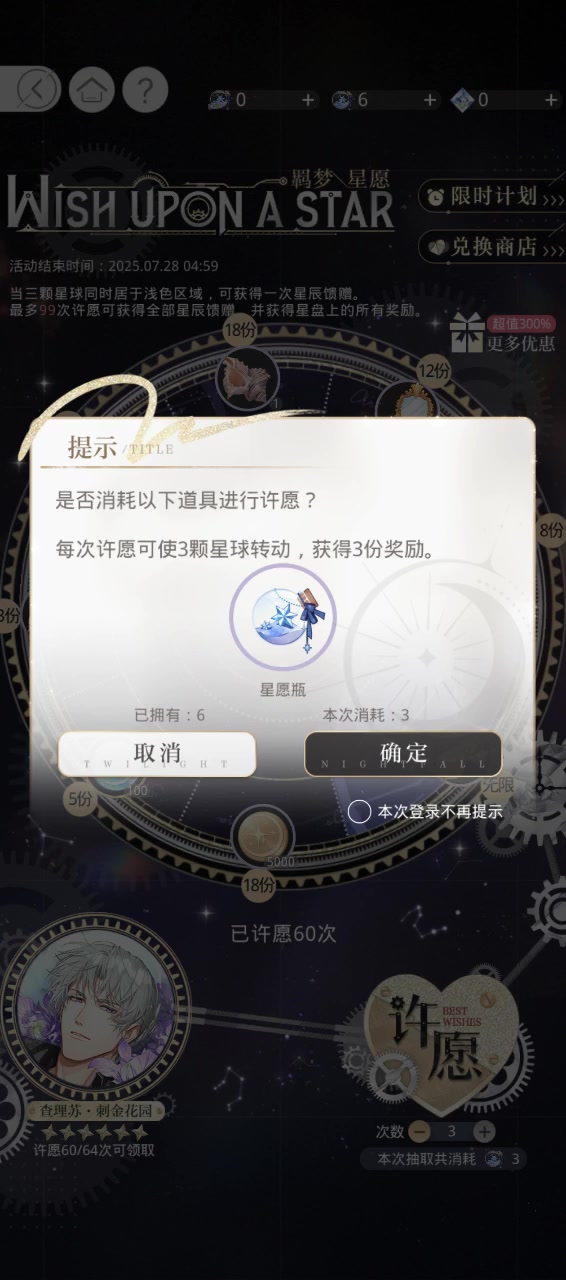Open help question mark icon
566x1280 pixels.
tap(145, 90)
